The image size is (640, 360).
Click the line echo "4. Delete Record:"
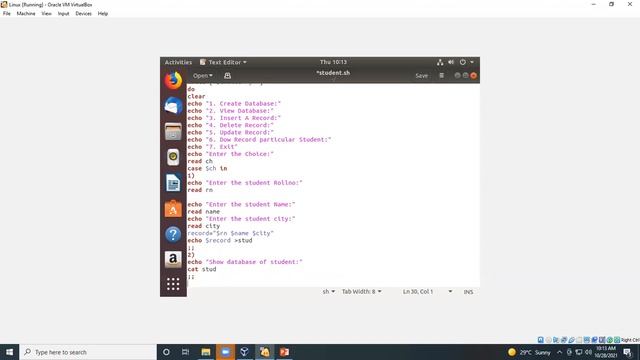point(230,125)
